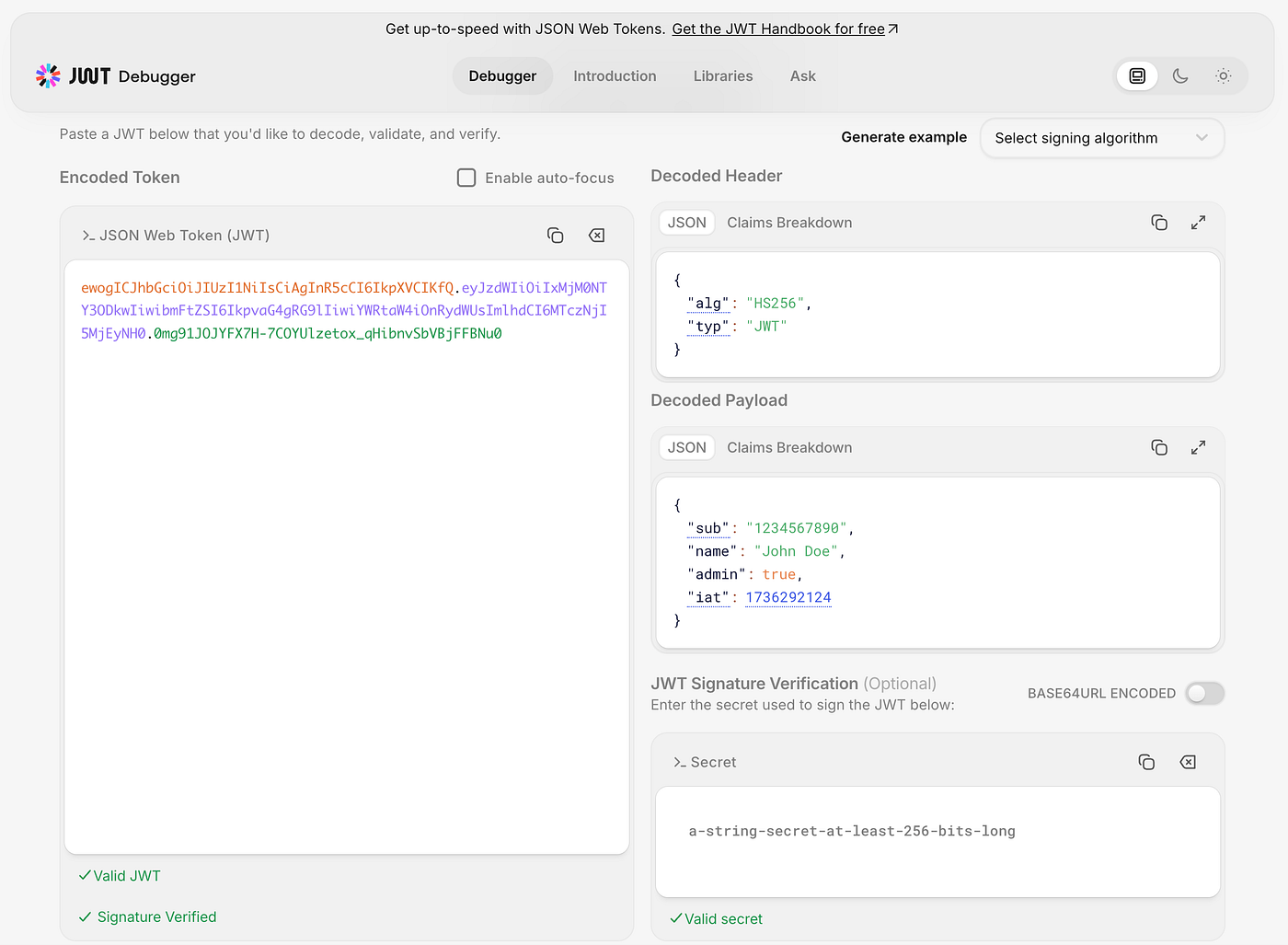Image resolution: width=1288 pixels, height=945 pixels.
Task: Go to the Introduction tab
Action: (x=615, y=76)
